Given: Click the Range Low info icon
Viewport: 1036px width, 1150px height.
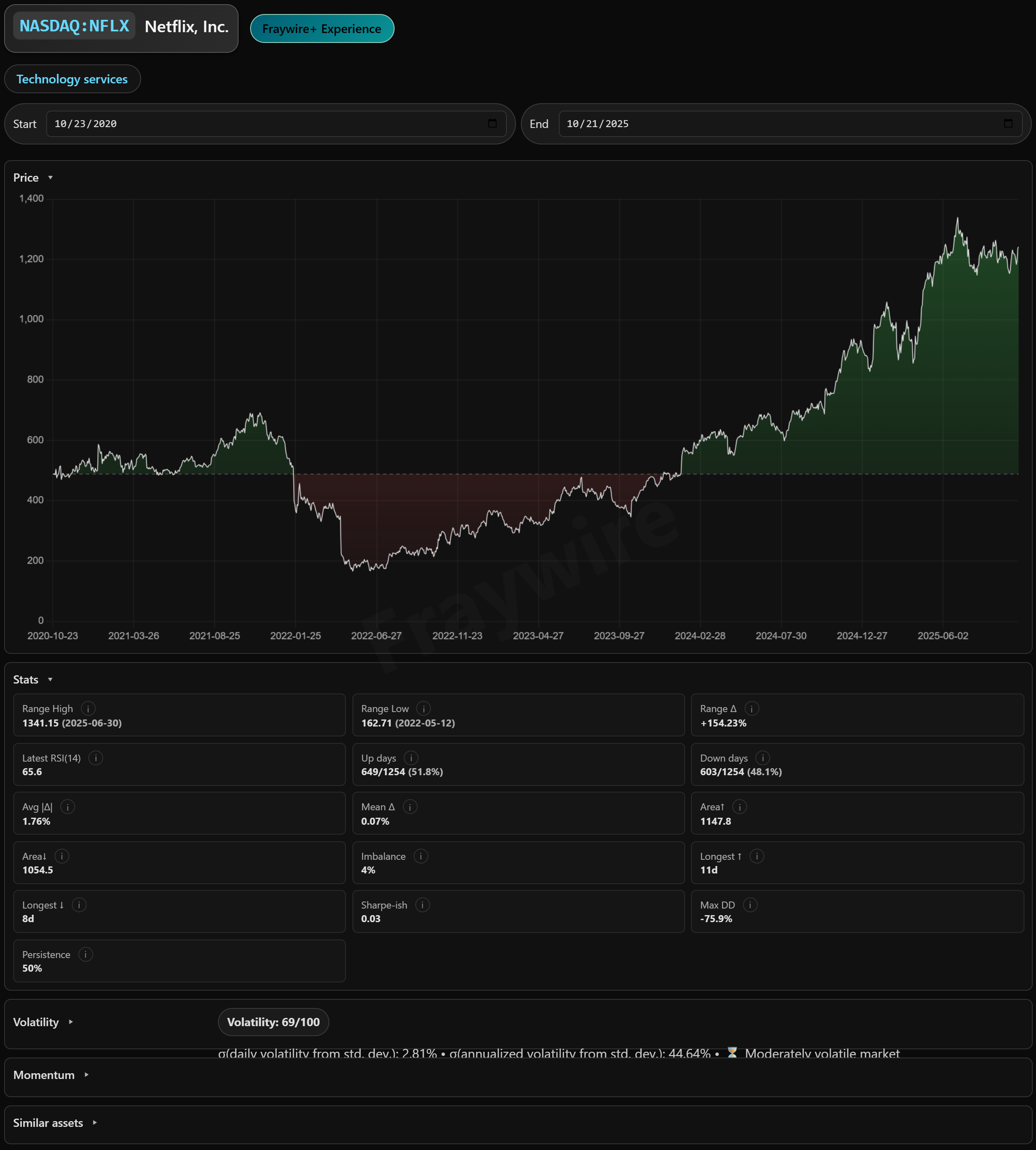Looking at the screenshot, I should (423, 708).
